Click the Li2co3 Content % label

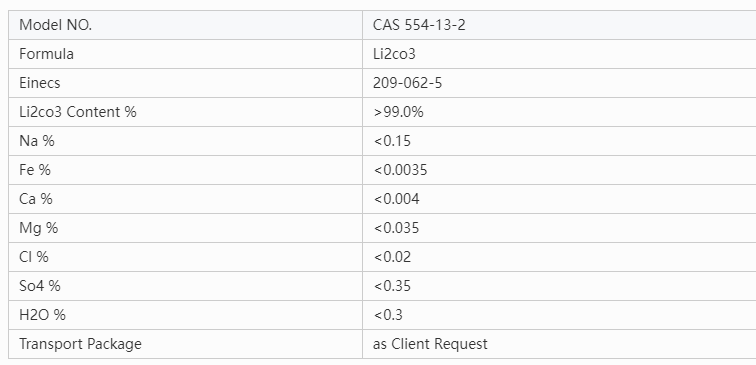[78, 112]
